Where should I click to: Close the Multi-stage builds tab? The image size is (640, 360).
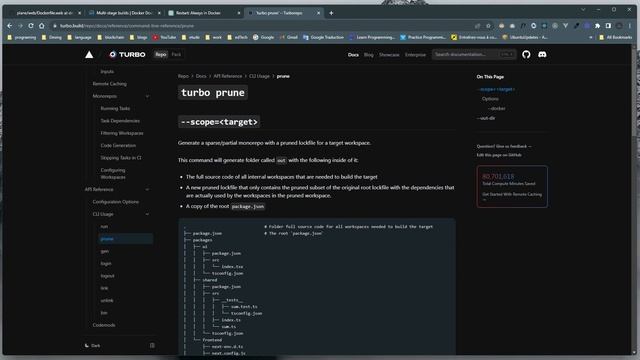pos(159,13)
